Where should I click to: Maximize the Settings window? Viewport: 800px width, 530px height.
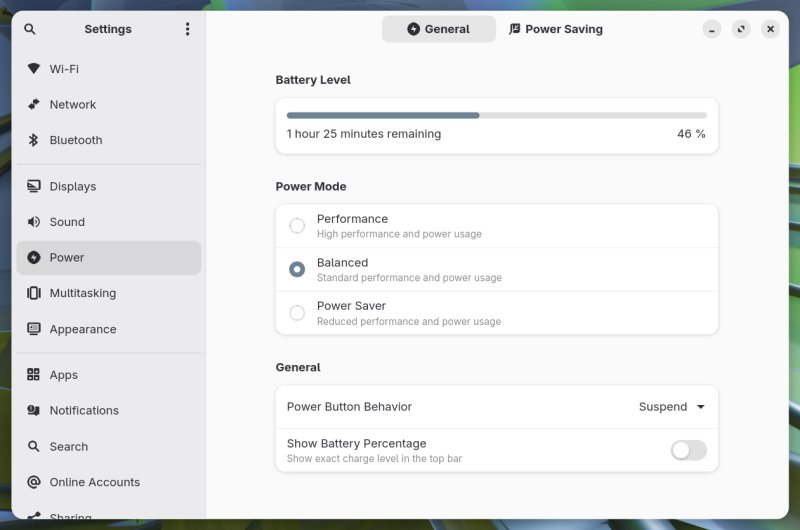click(741, 29)
